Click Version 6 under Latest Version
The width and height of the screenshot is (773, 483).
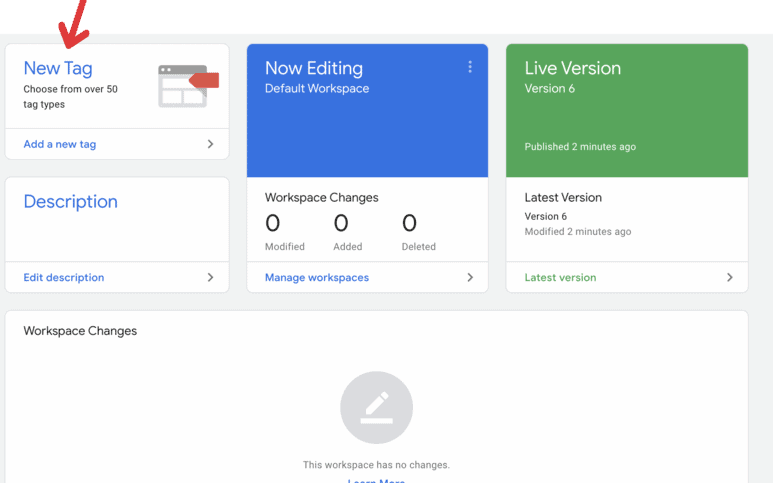tap(545, 216)
